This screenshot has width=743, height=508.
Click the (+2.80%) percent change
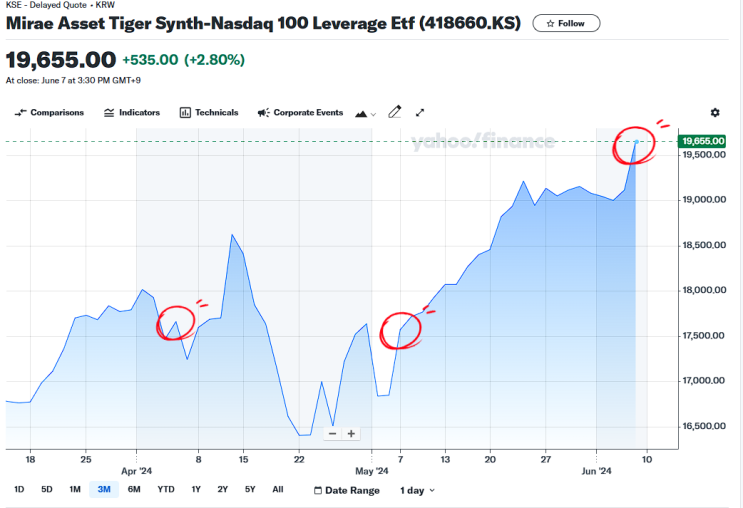pyautogui.click(x=214, y=60)
